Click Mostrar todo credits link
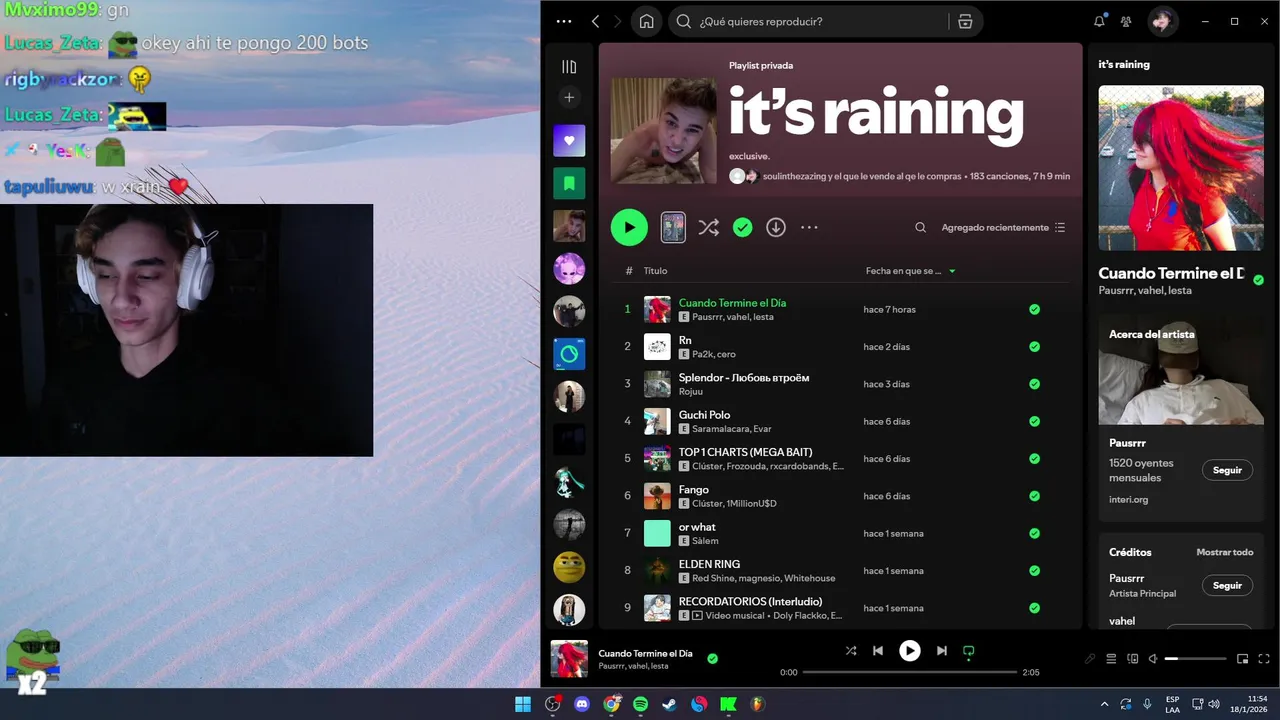The height and width of the screenshot is (720, 1280). click(x=1225, y=552)
